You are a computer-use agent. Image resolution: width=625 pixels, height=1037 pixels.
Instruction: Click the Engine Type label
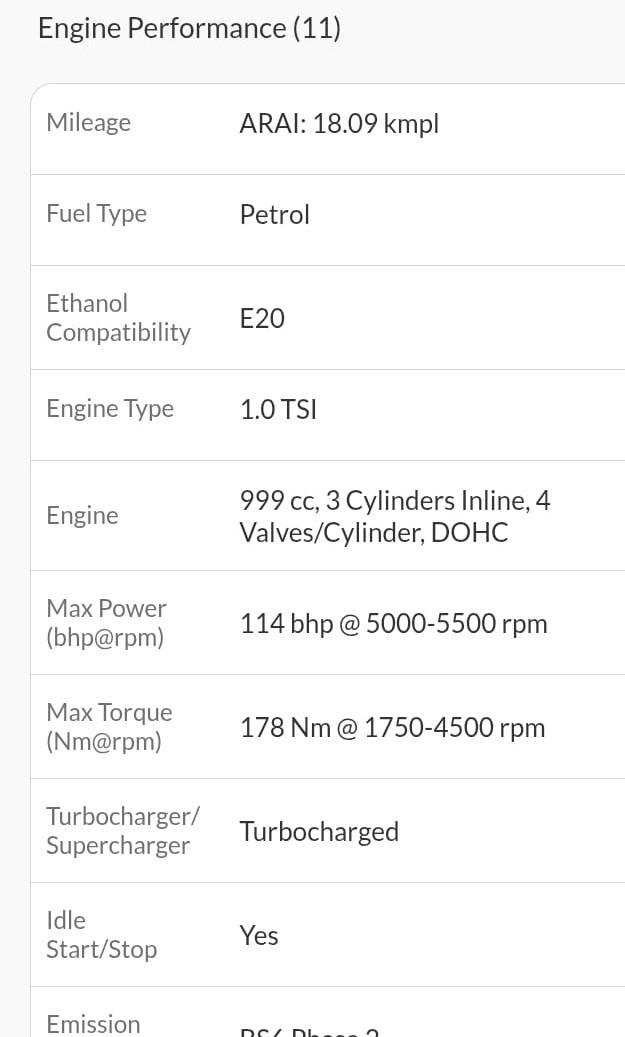click(x=110, y=409)
